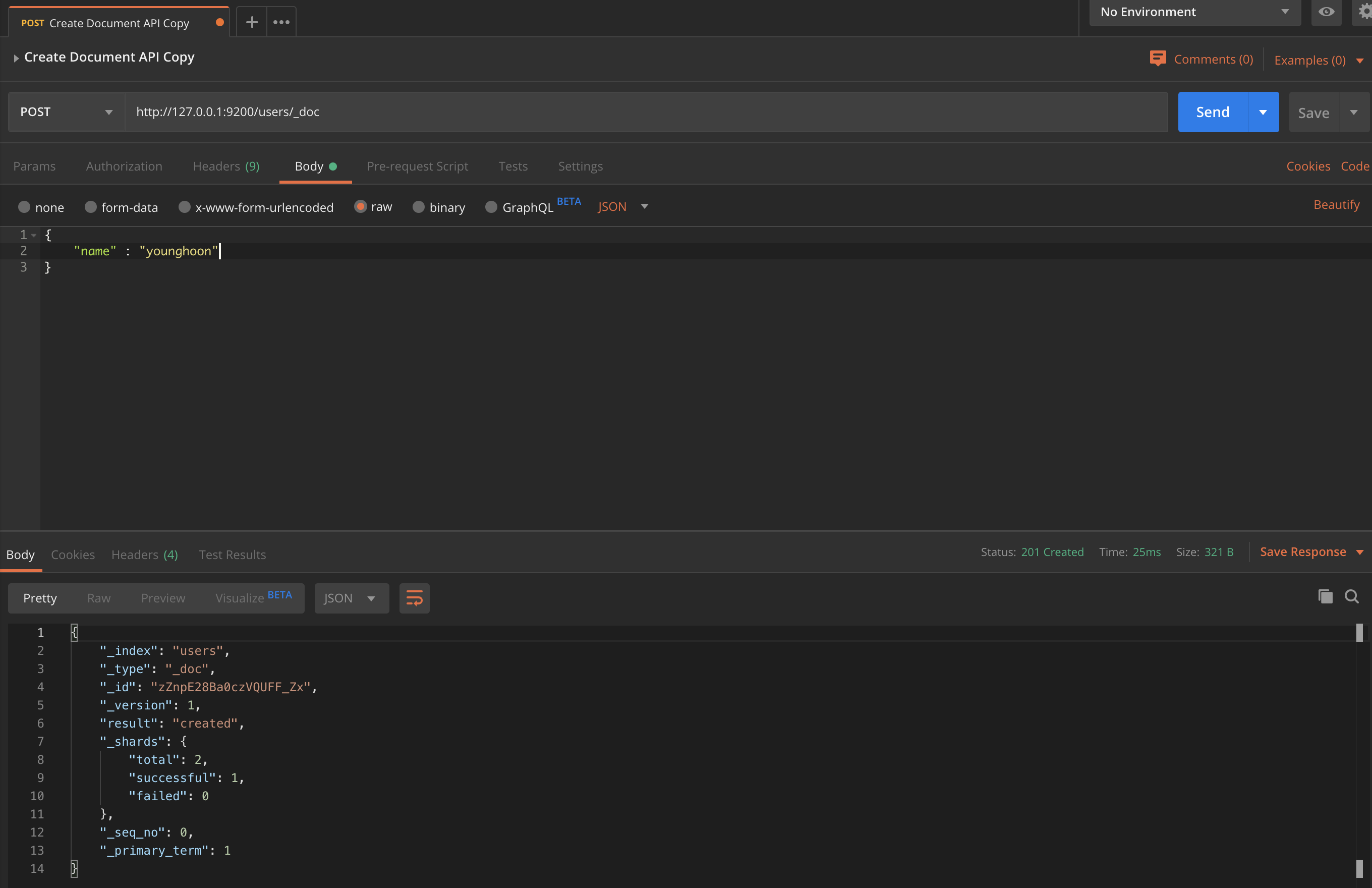The height and width of the screenshot is (888, 1372).
Task: Open response Headers (4) tab
Action: 145,554
